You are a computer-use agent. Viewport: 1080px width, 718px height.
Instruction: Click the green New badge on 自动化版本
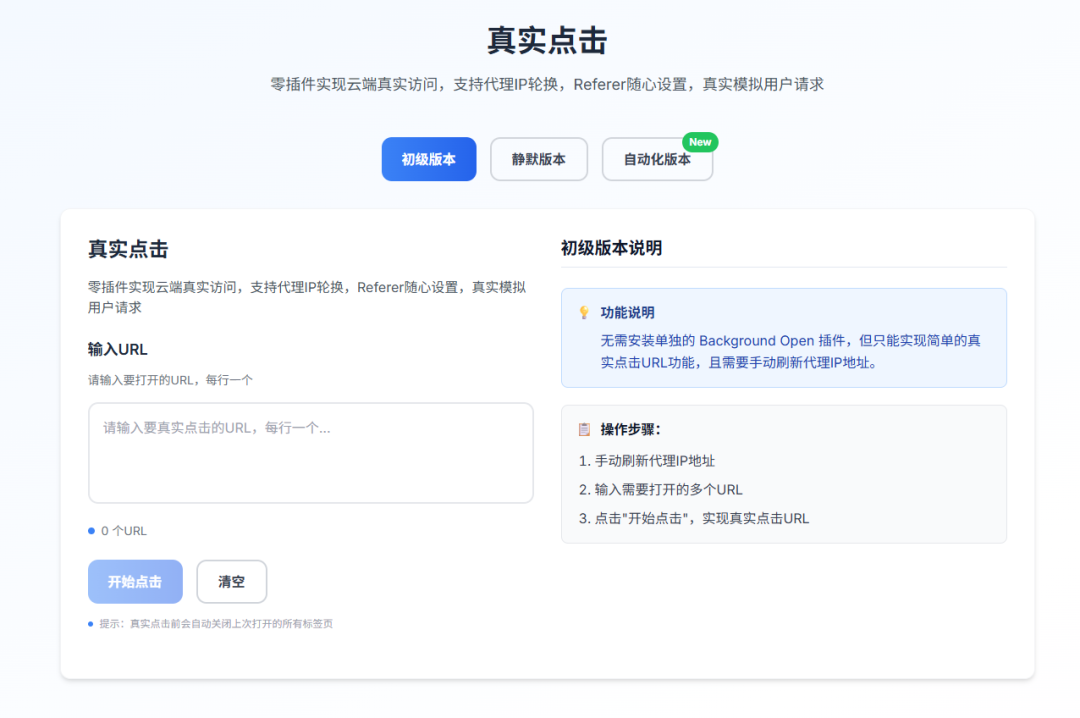(x=700, y=142)
